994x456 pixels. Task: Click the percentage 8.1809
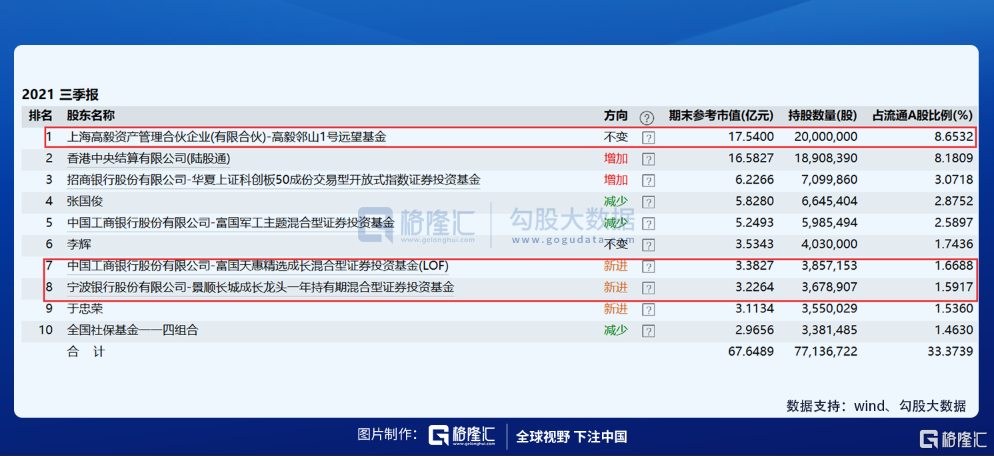click(x=952, y=159)
